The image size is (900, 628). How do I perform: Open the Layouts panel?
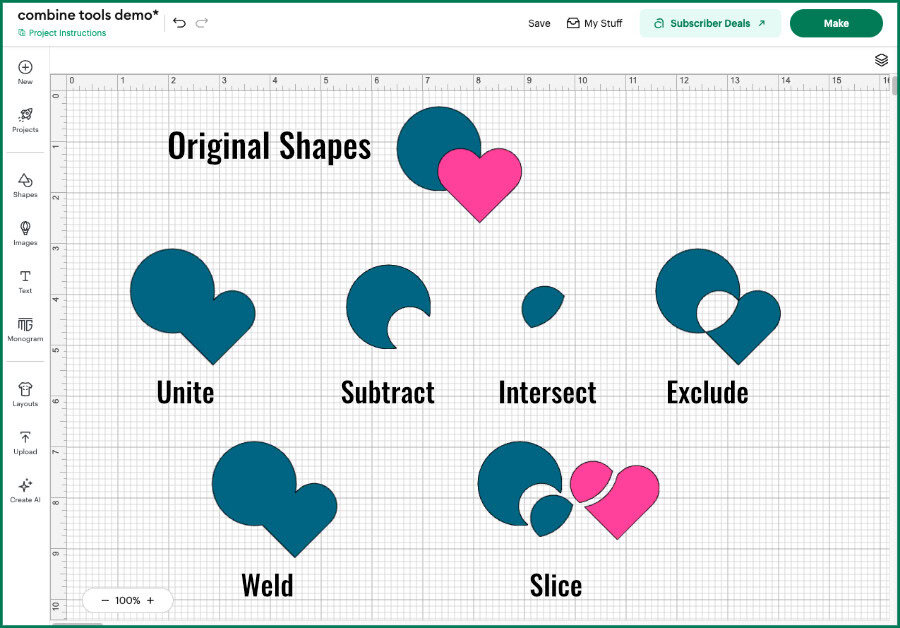tap(25, 394)
